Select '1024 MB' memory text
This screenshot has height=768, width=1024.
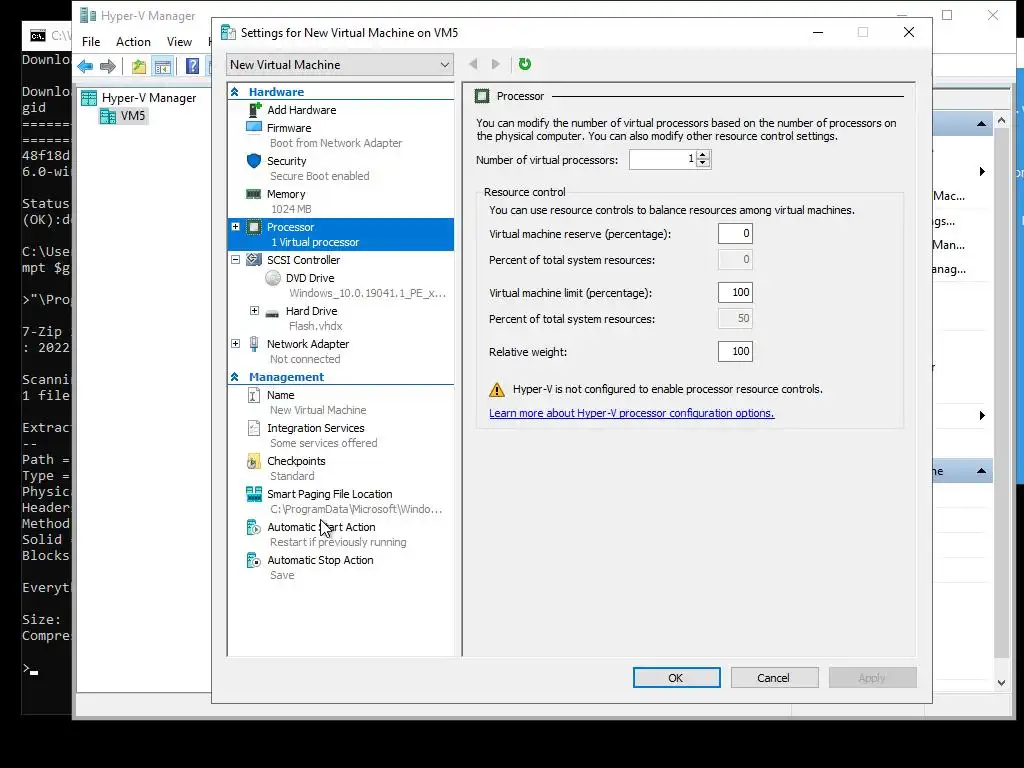(x=291, y=209)
